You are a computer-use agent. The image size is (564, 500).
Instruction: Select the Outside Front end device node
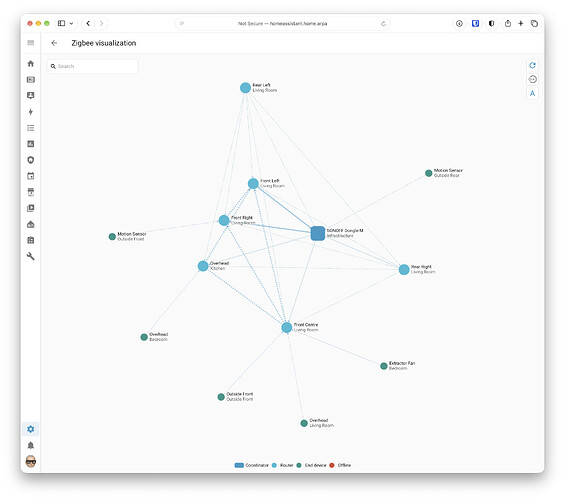[221, 397]
